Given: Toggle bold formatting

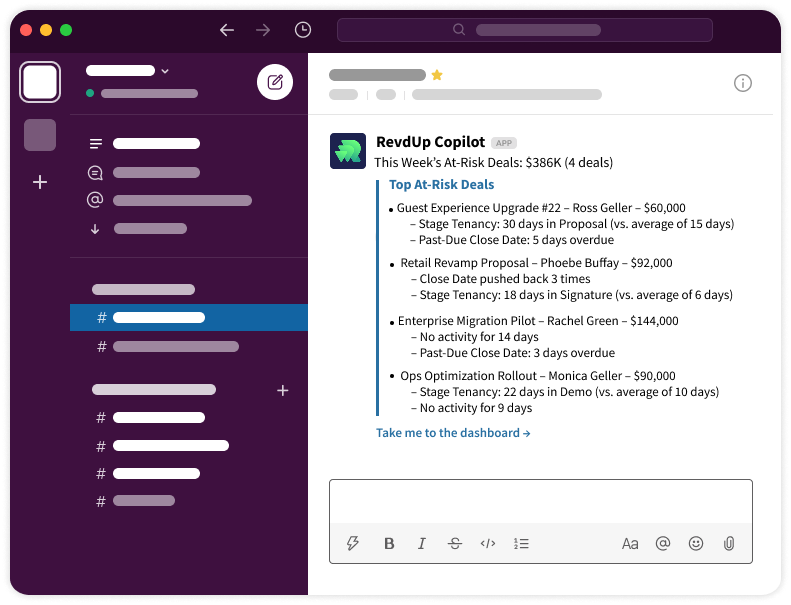Looking at the screenshot, I should (389, 543).
